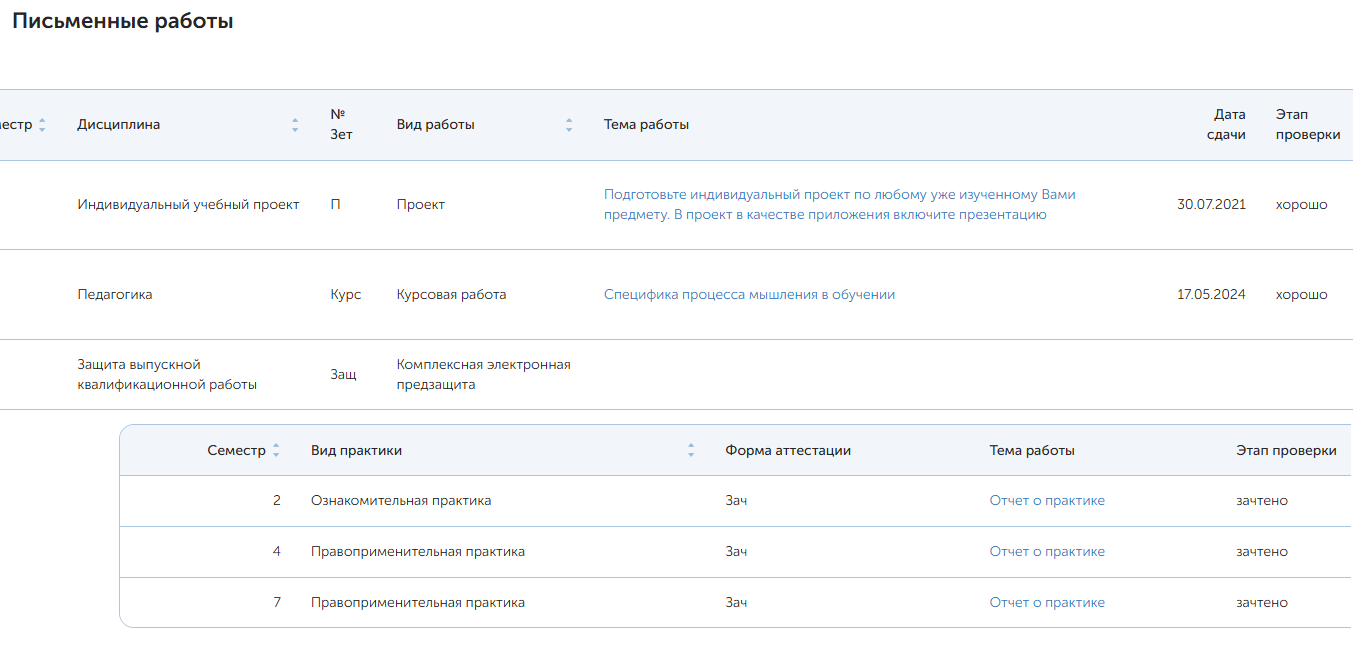This screenshot has height=647, width=1353.
Task: Click 'Правоприменительная практика' in semester 4 row
Action: 418,552
